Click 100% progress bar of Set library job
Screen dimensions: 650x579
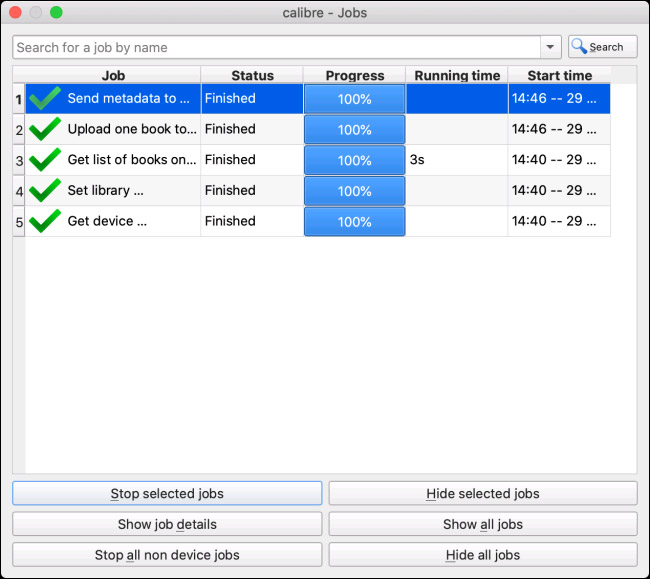[x=354, y=191]
